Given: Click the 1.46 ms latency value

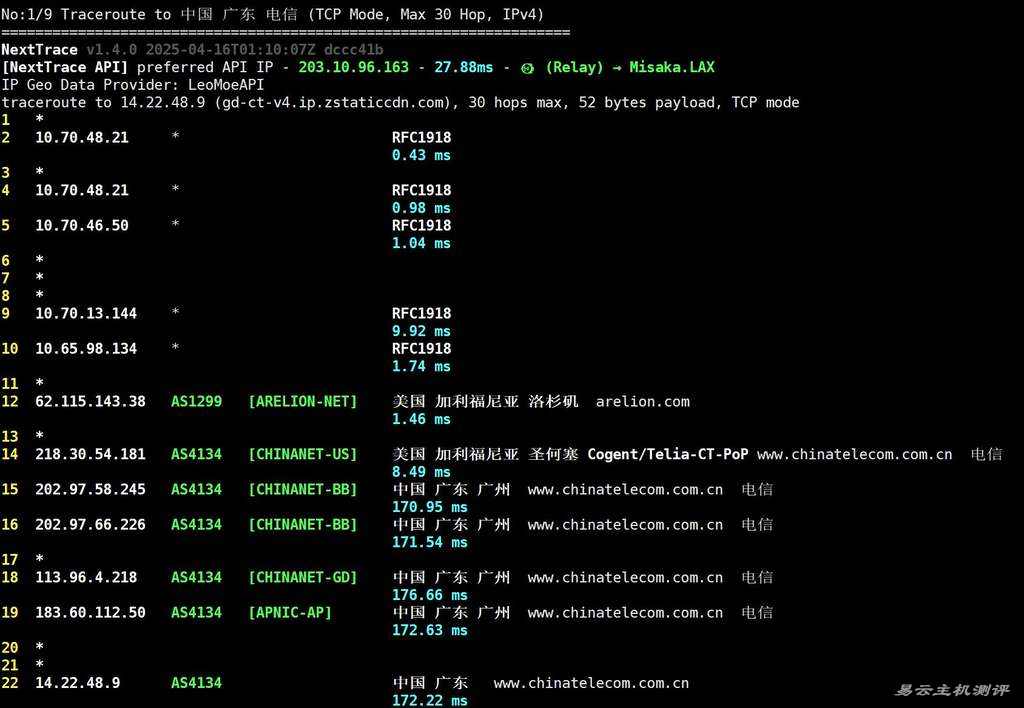Looking at the screenshot, I should point(421,419).
